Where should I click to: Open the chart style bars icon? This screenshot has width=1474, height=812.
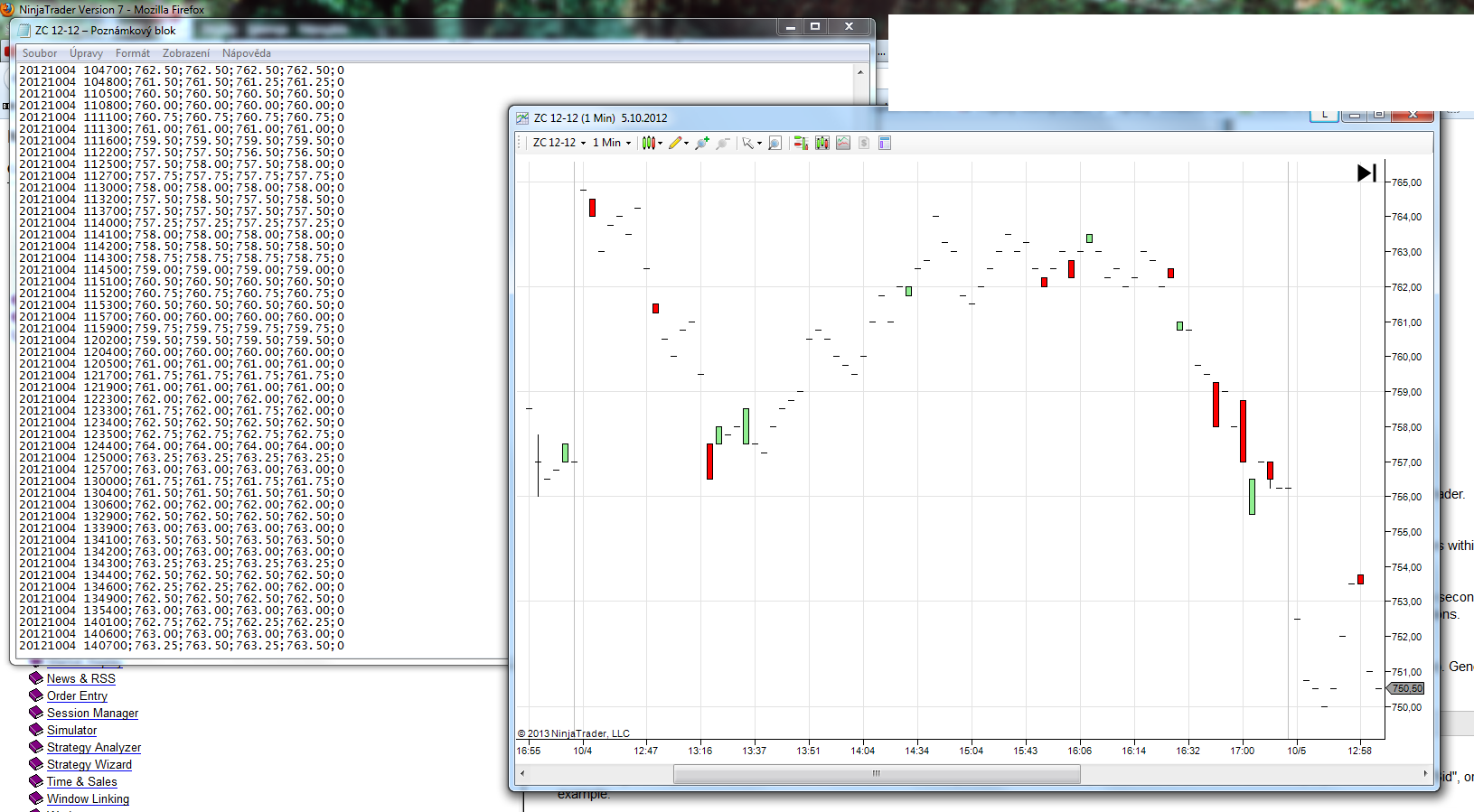coord(648,143)
